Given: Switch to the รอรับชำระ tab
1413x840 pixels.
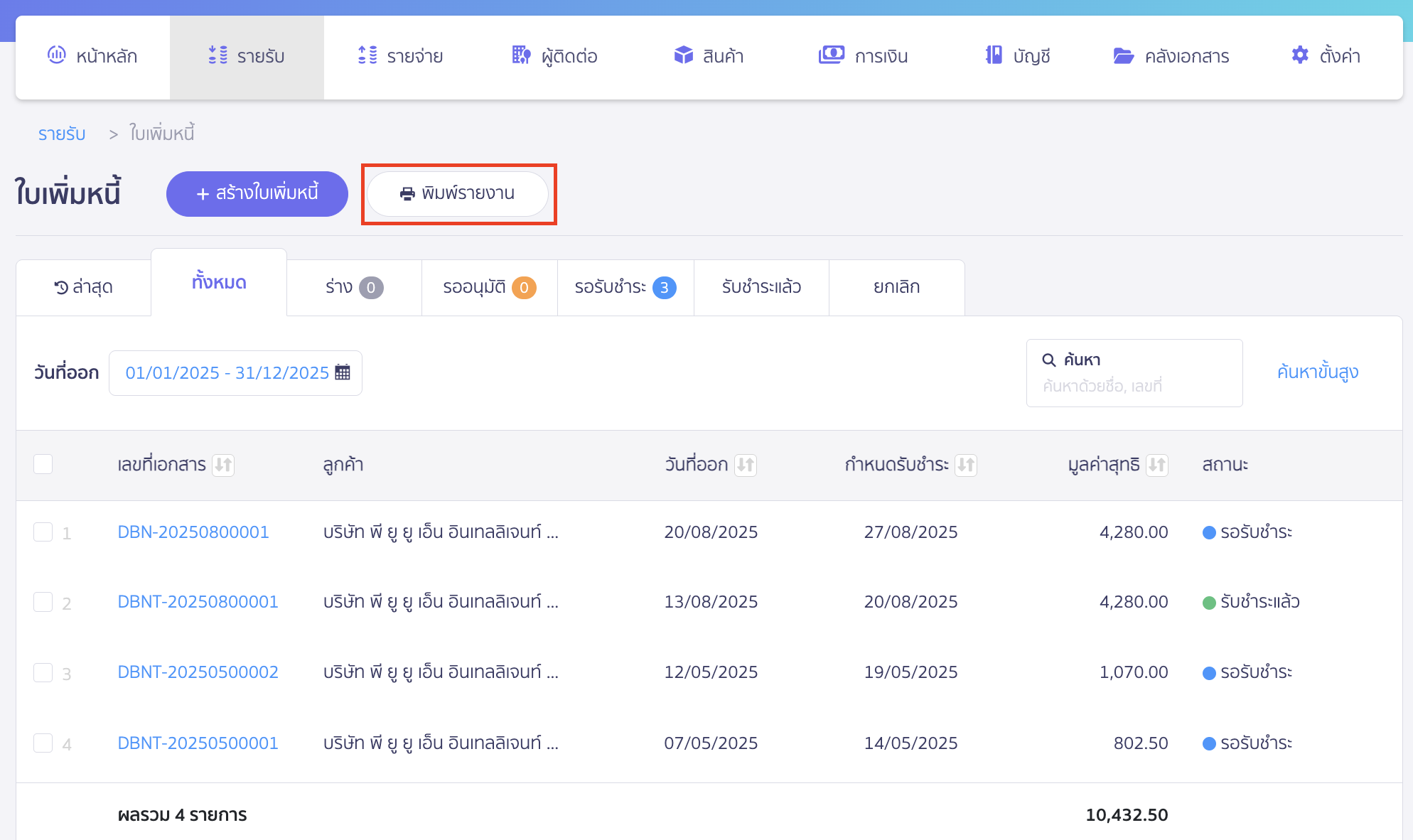Looking at the screenshot, I should [x=625, y=287].
